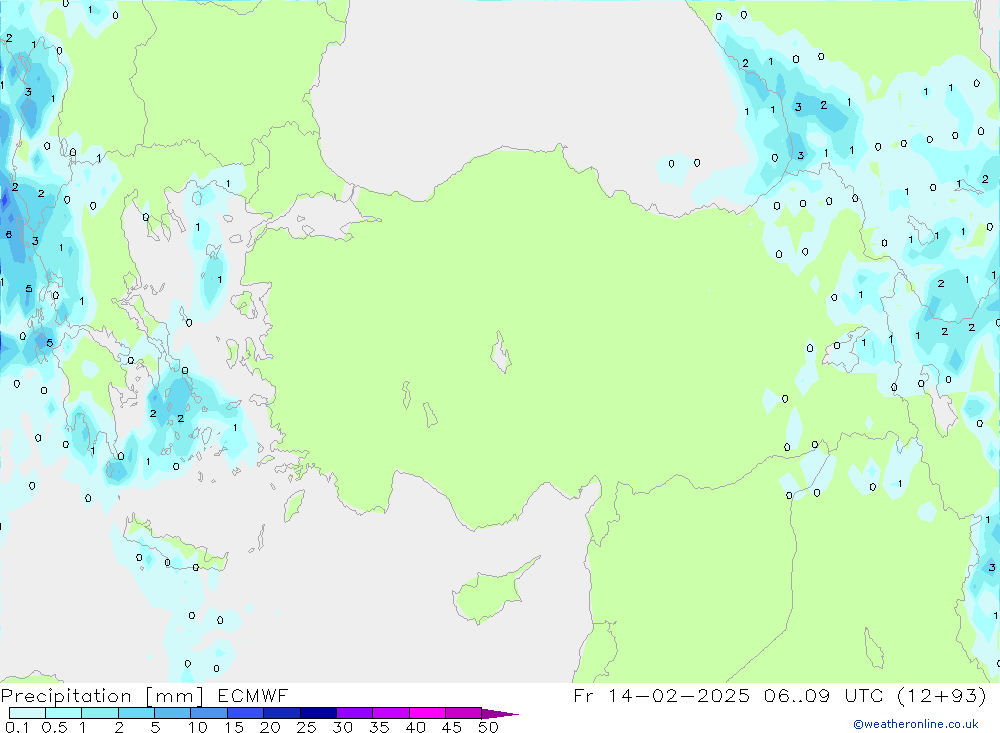1000x733 pixels.
Task: Click the 0.1–0.5 mm lightest cyan legend swatch
Action: (x=27, y=713)
